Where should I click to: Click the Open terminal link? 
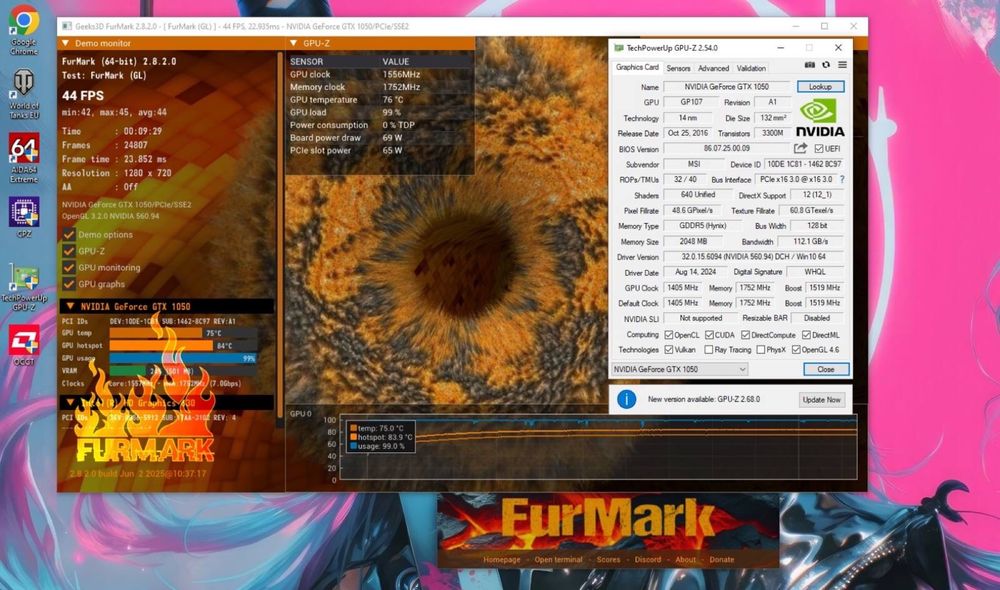click(x=558, y=559)
